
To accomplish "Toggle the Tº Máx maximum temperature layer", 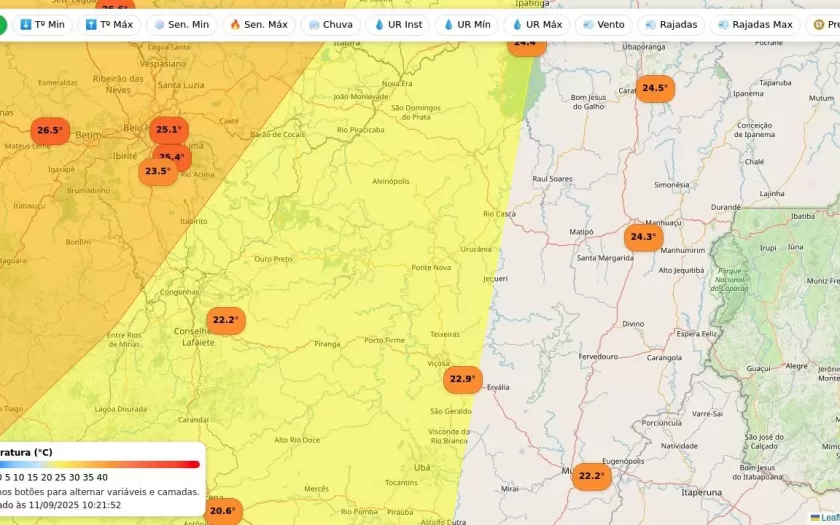I will [109, 24].
